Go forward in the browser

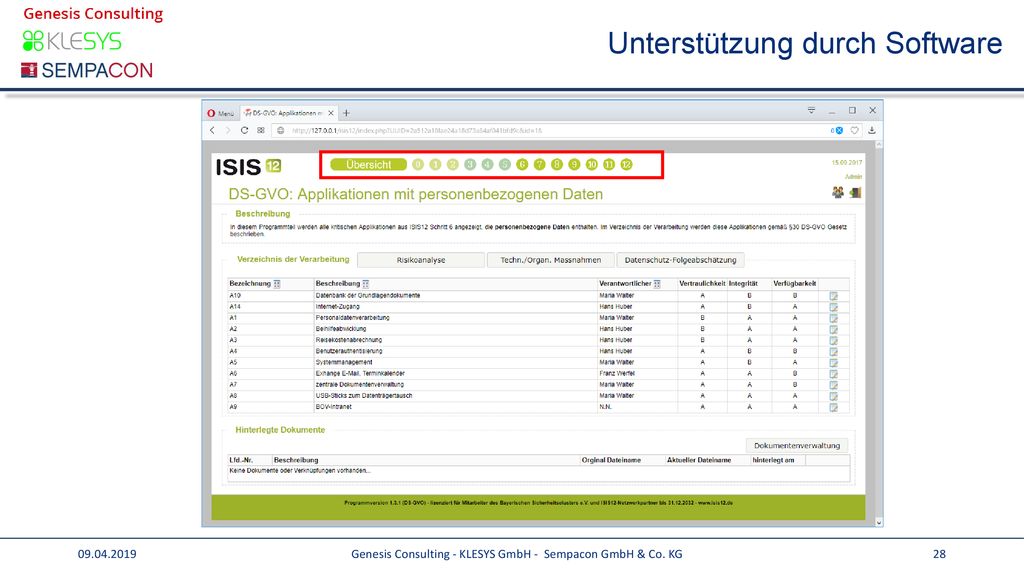(x=228, y=131)
